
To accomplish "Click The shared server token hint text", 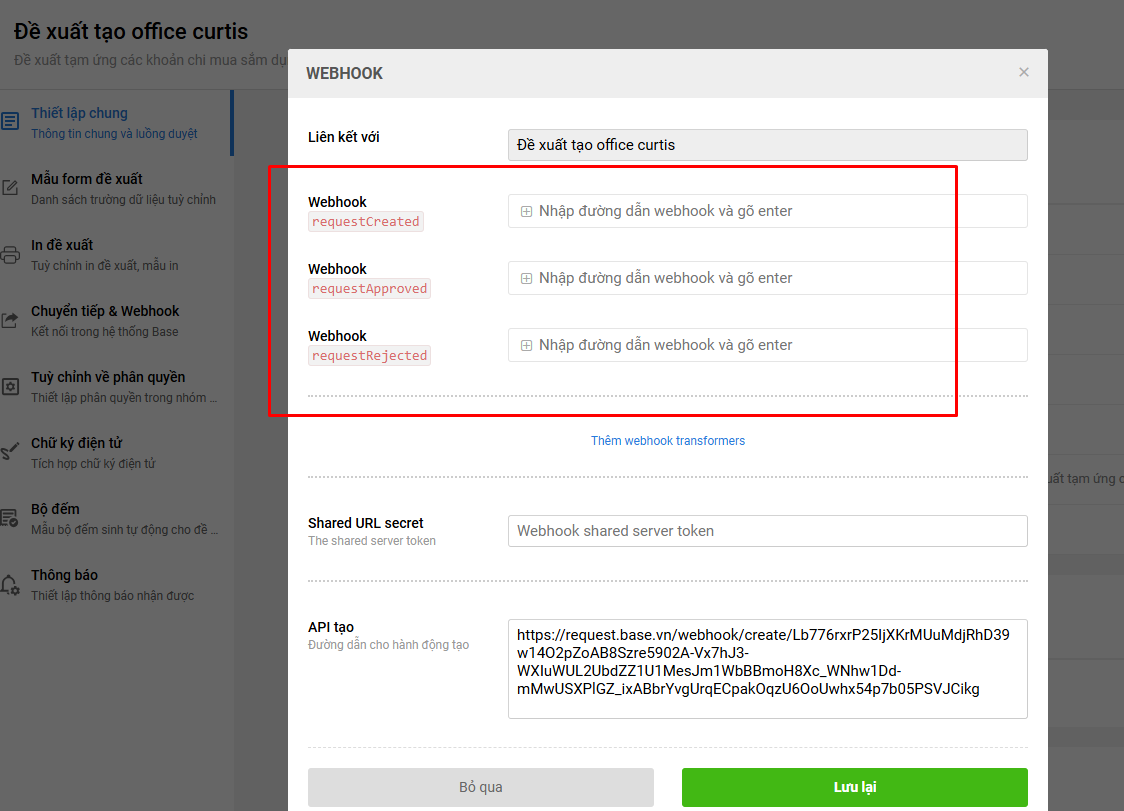I will (372, 541).
